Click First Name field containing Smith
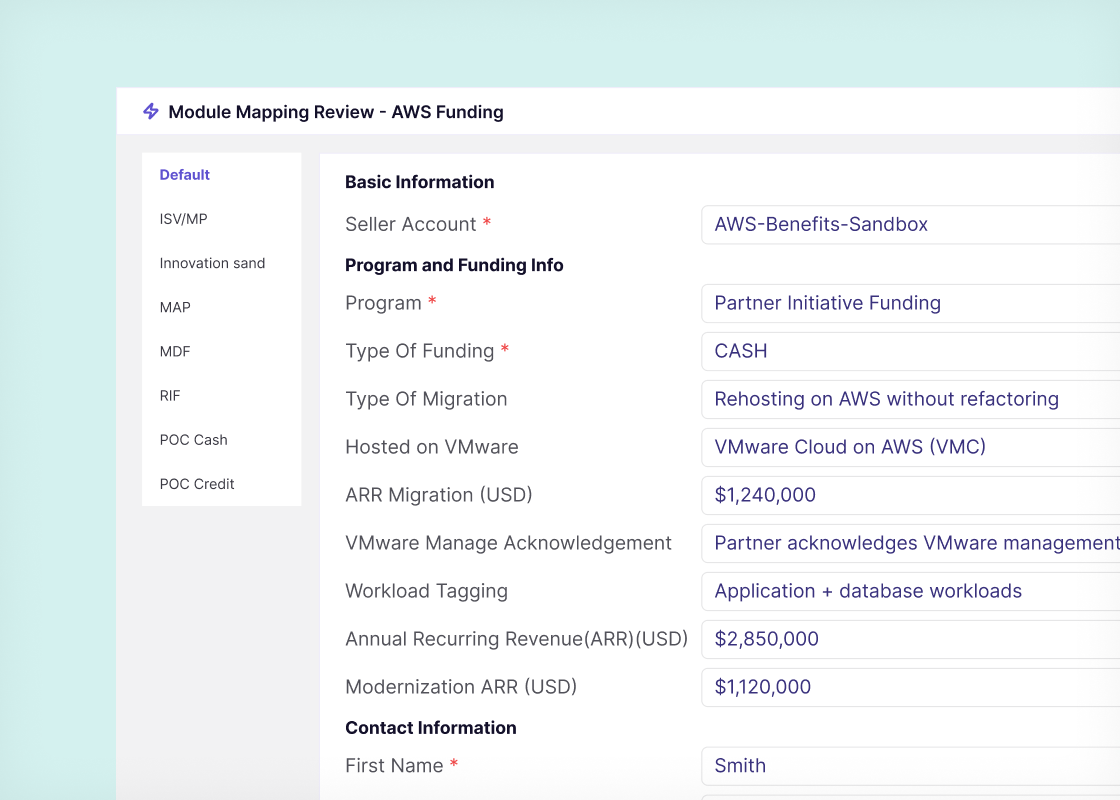The image size is (1120, 800). click(x=911, y=766)
